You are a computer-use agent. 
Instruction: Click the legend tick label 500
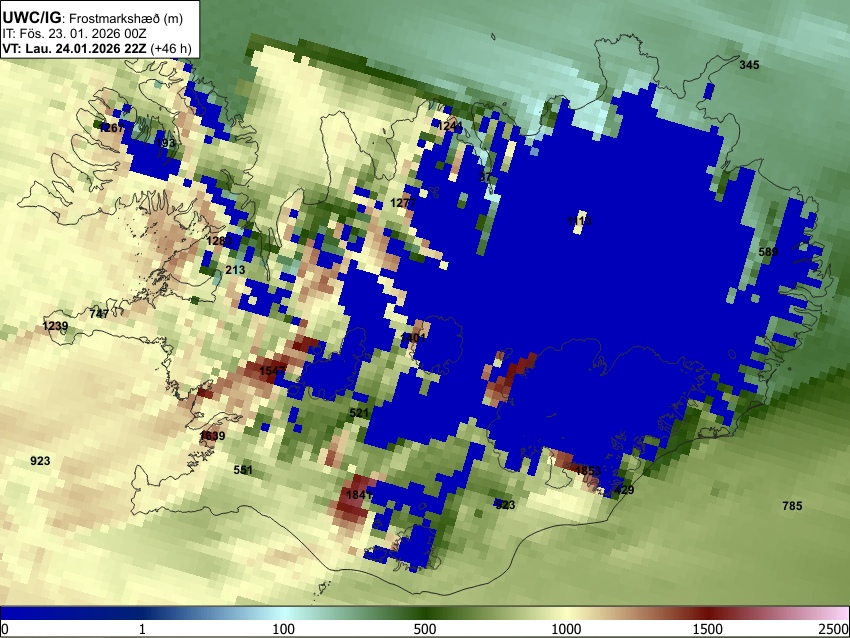click(424, 629)
